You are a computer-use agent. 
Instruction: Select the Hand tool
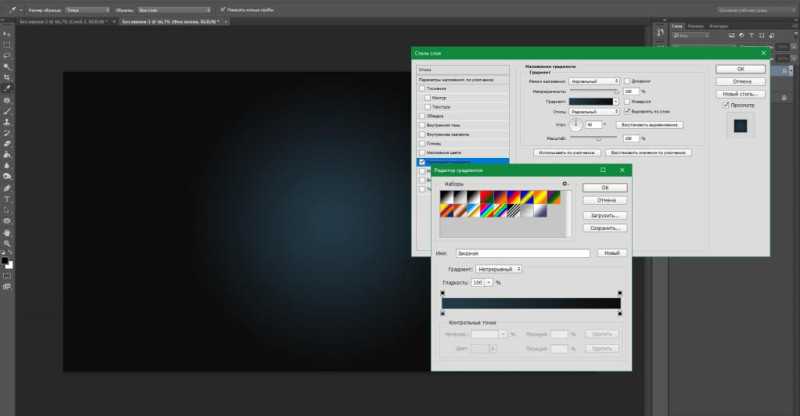tap(7, 233)
